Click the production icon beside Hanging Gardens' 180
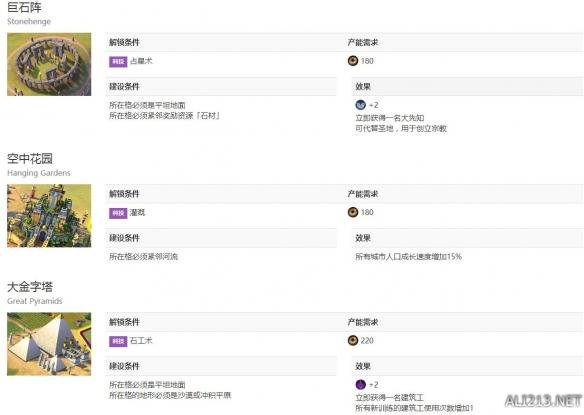The width and height of the screenshot is (584, 415). pos(353,212)
